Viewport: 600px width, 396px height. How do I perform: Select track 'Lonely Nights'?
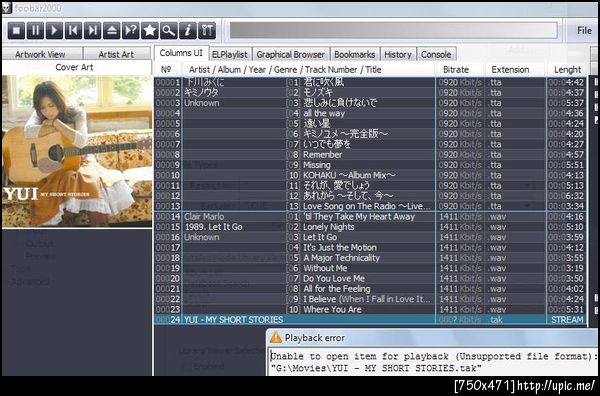tap(328, 227)
